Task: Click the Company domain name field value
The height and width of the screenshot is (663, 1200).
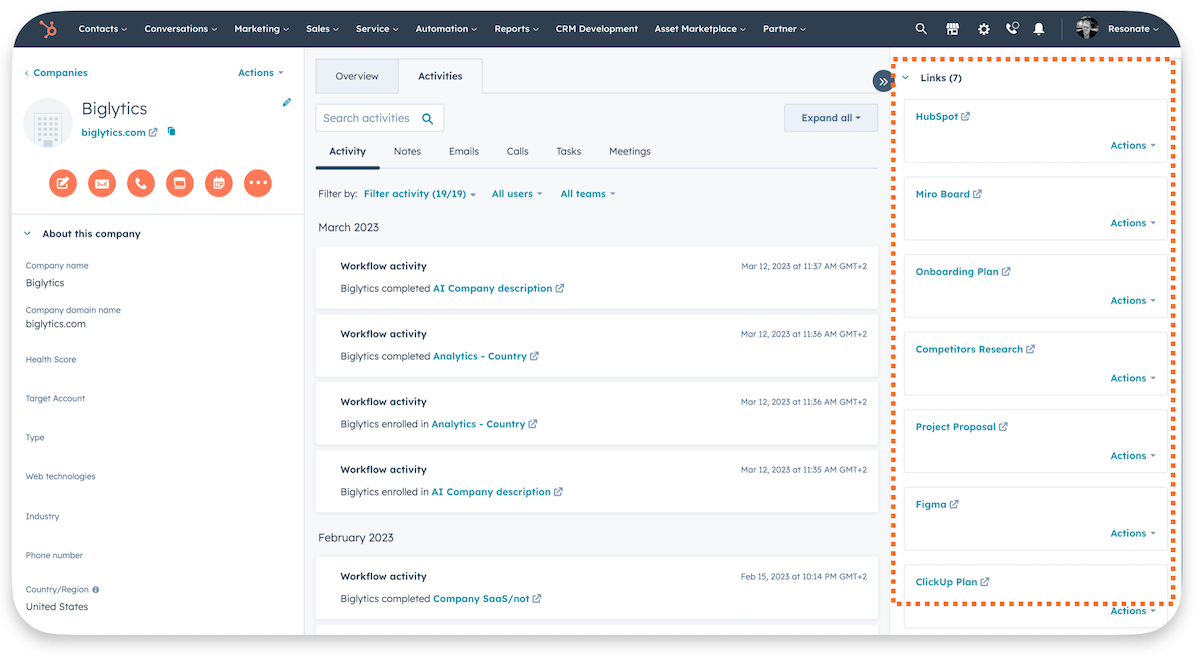Action: point(56,324)
